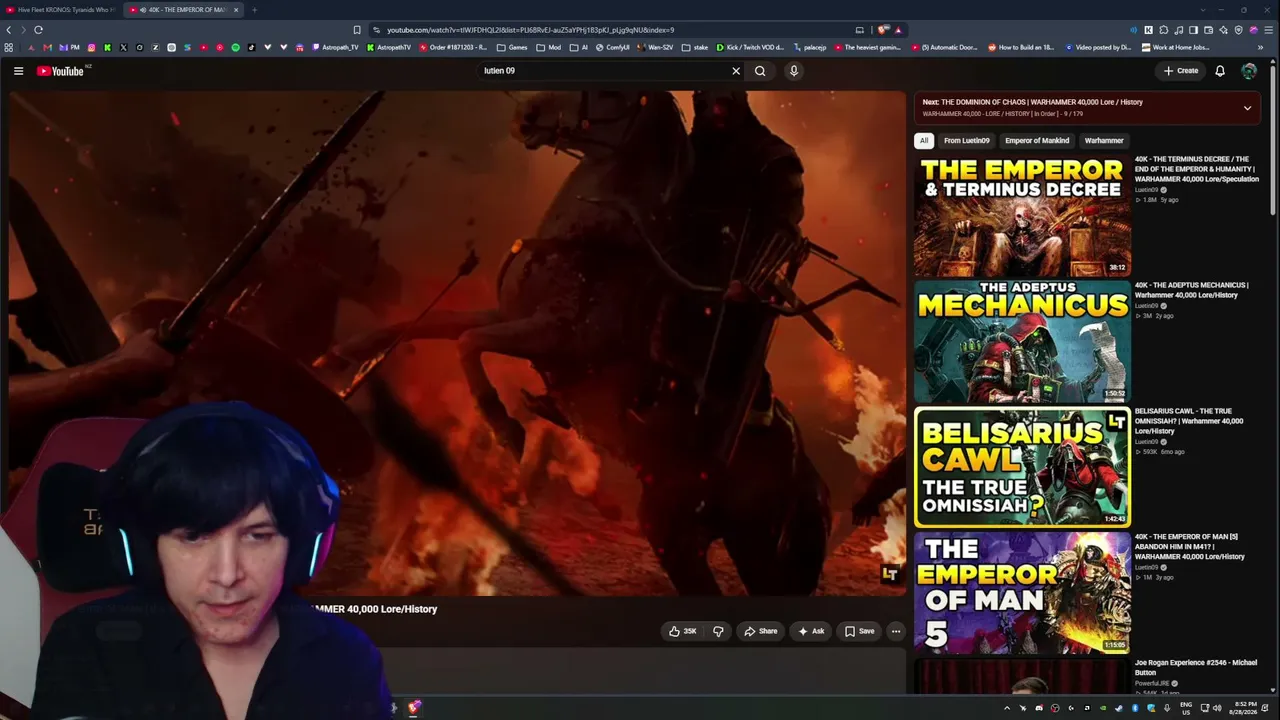
Task: Open Joe Rogan Experience #2546 title link
Action: (x=1196, y=667)
